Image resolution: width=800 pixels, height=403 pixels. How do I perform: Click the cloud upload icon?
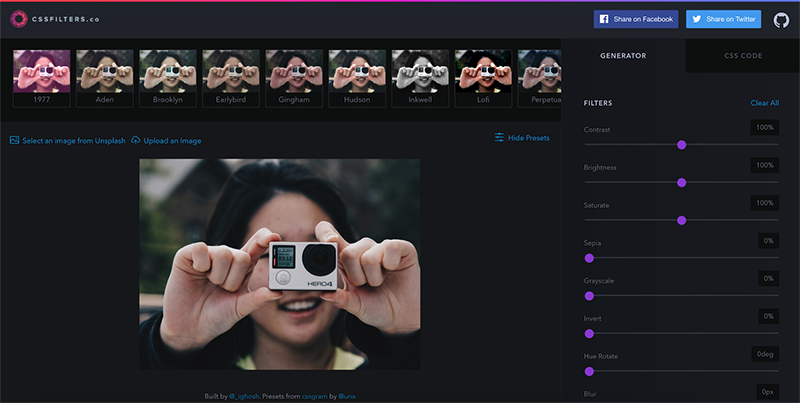(135, 140)
